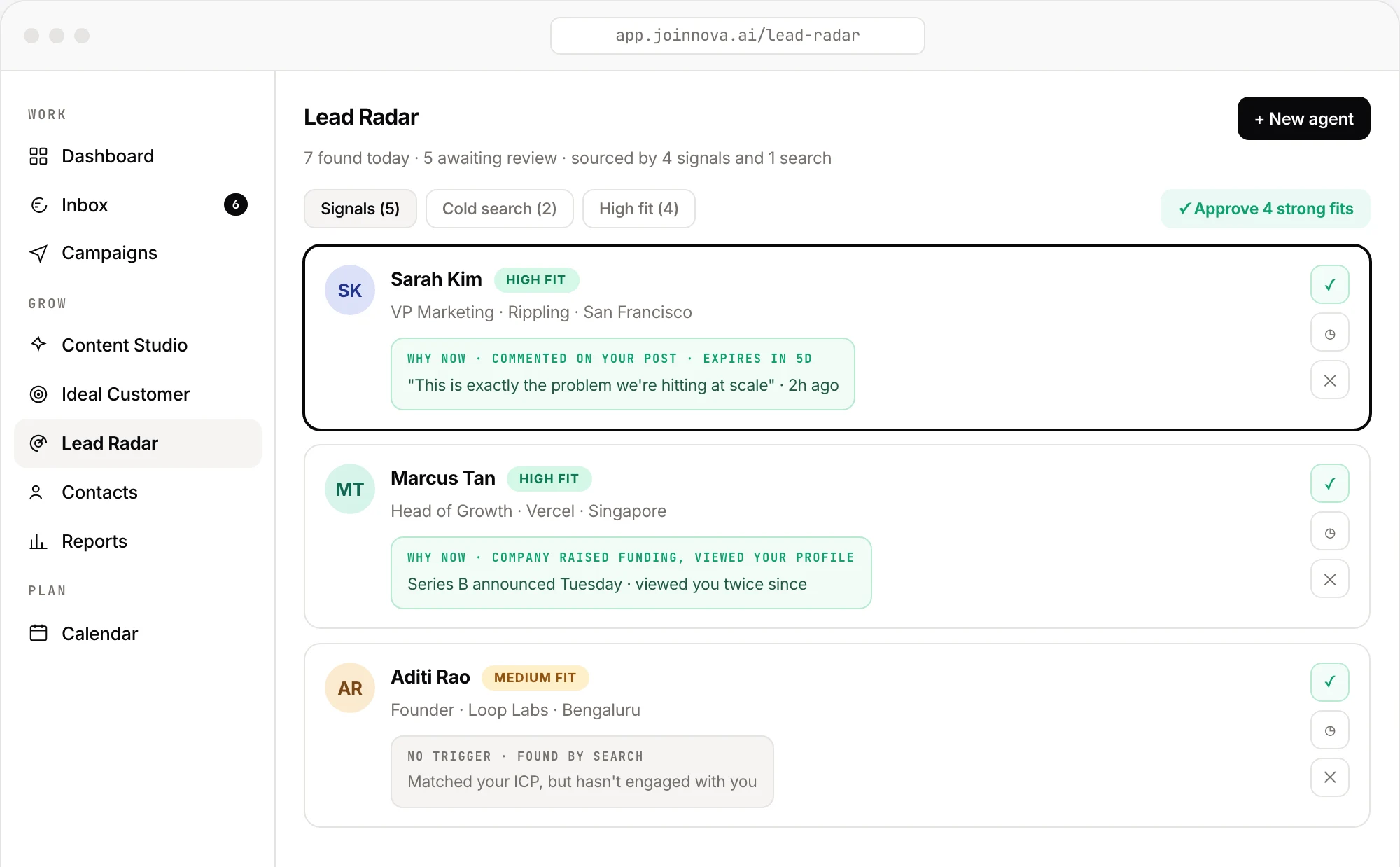
Task: Click 'VP Marketing · Rippling · San Francisco' text
Action: 541,312
